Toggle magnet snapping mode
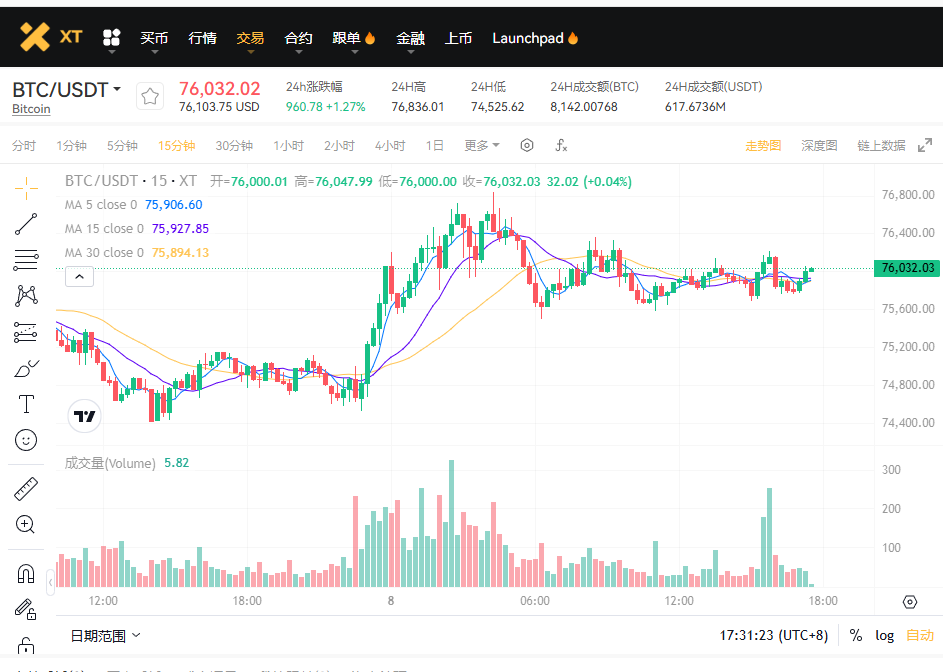The width and height of the screenshot is (943, 672). pyautogui.click(x=26, y=574)
